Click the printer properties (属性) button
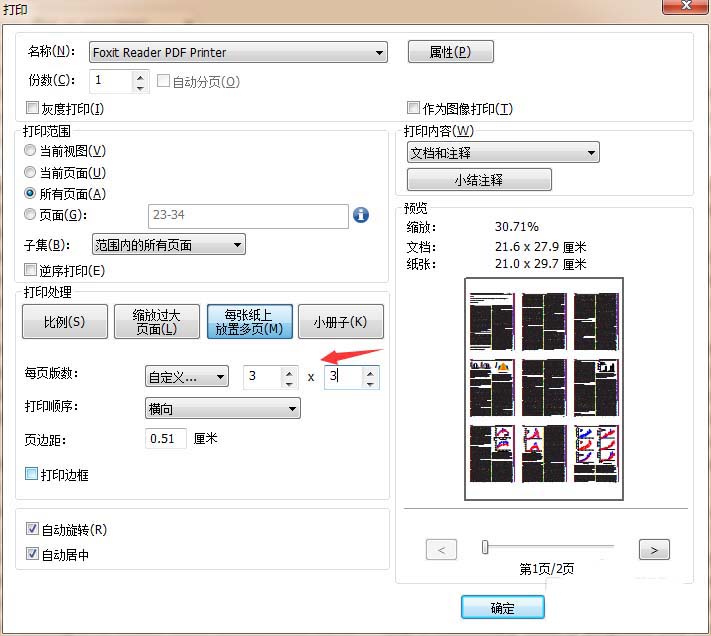 coord(450,52)
